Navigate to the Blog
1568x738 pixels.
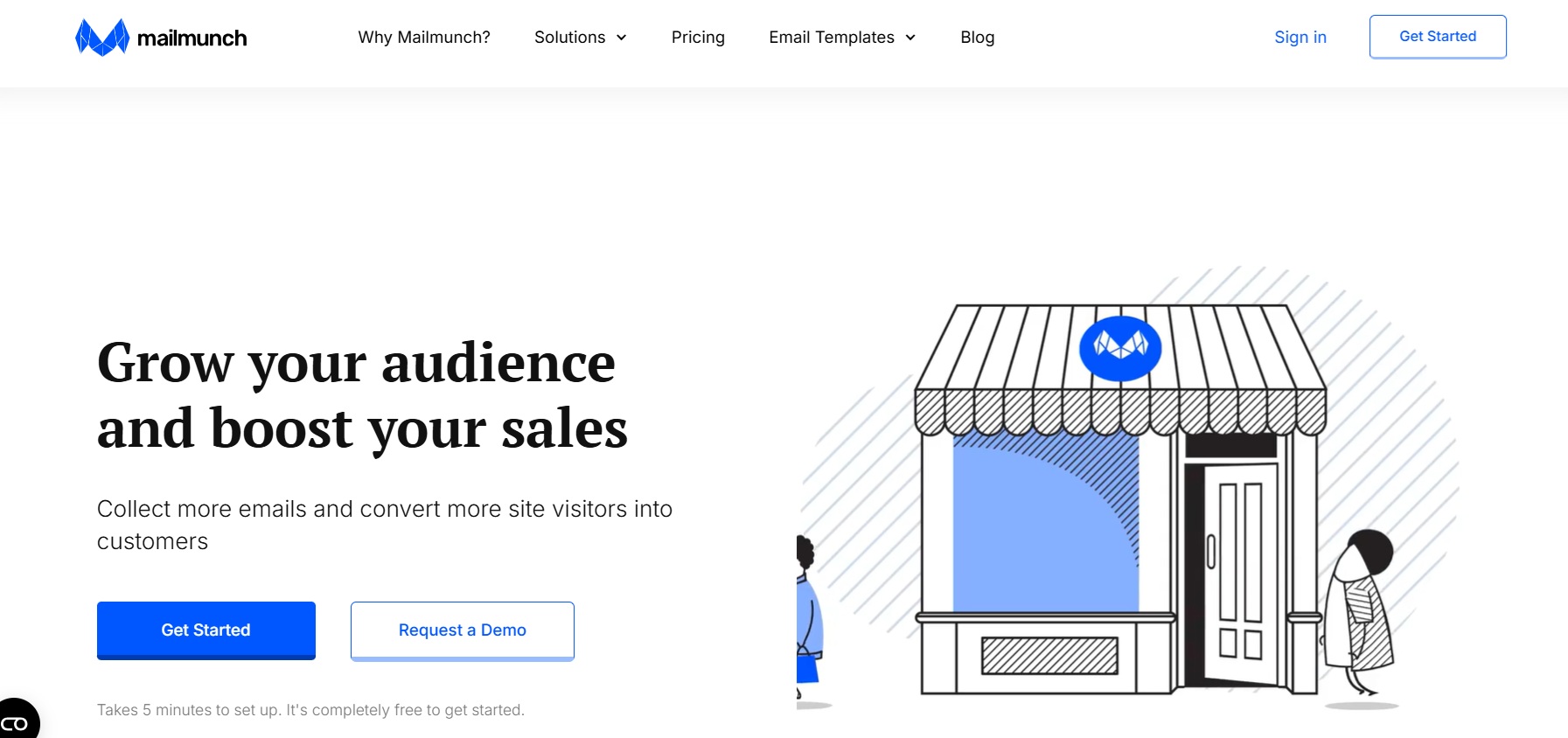(977, 38)
